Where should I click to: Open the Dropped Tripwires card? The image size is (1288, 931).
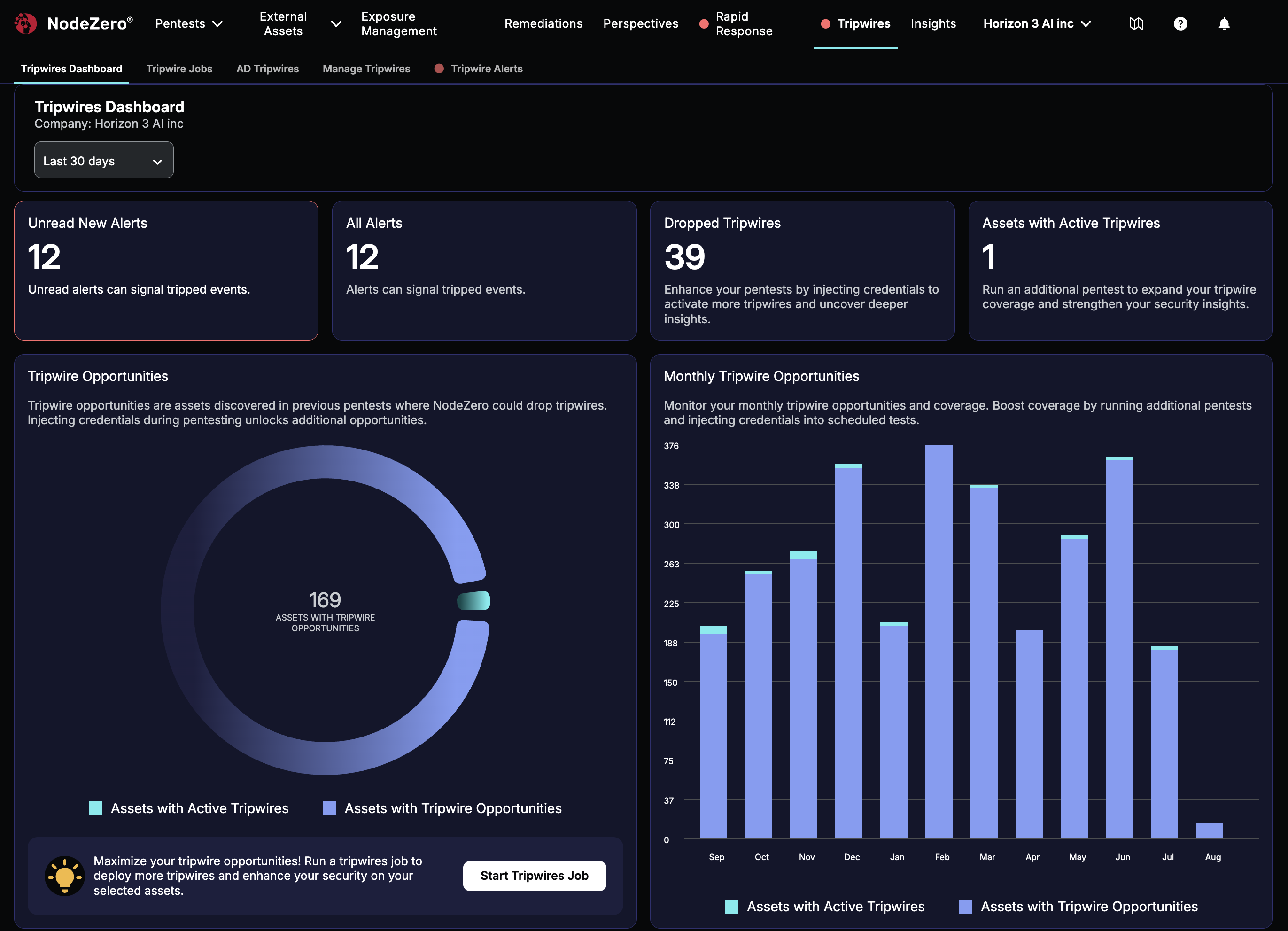point(802,271)
